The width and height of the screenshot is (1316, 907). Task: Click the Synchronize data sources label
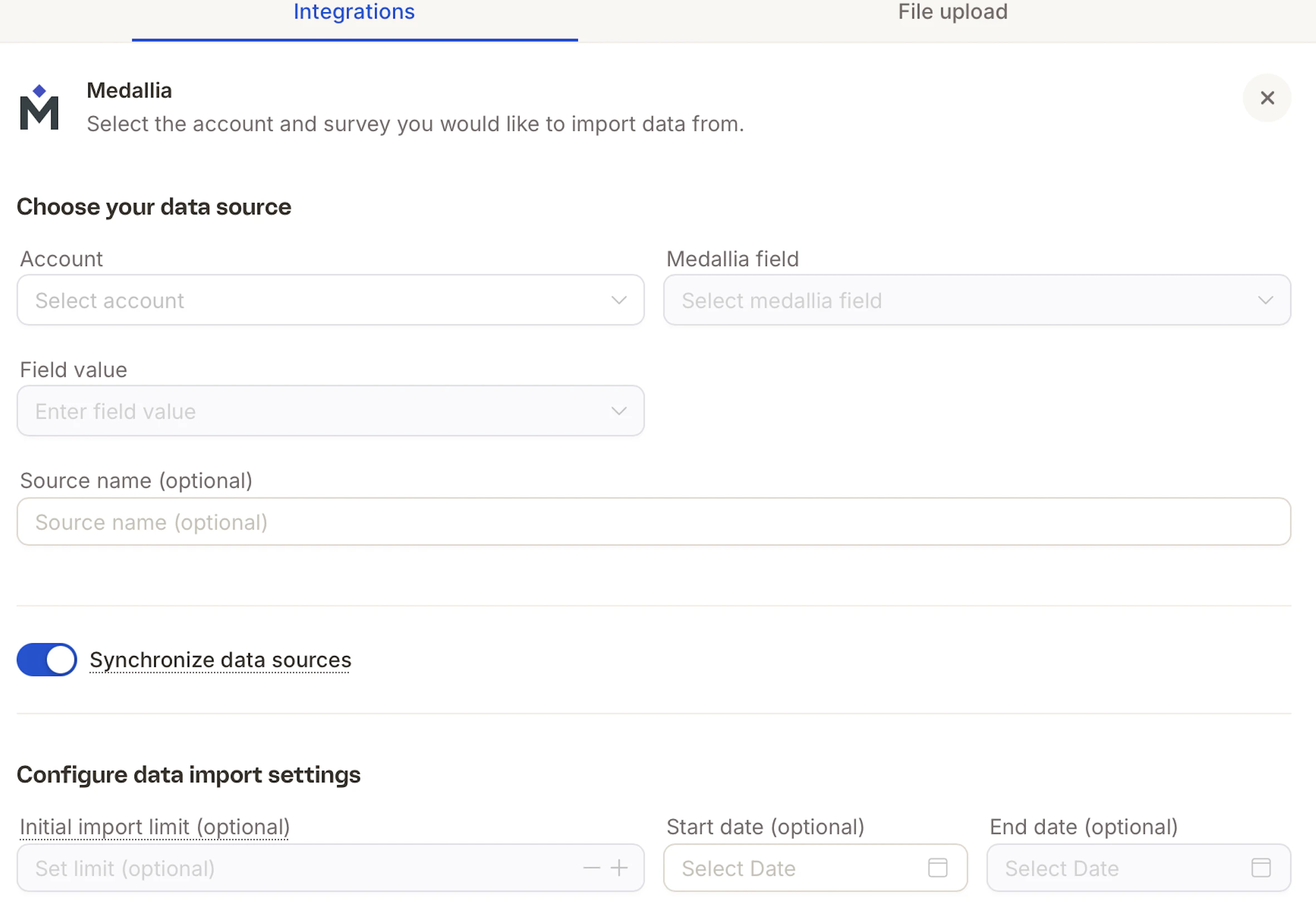(220, 660)
